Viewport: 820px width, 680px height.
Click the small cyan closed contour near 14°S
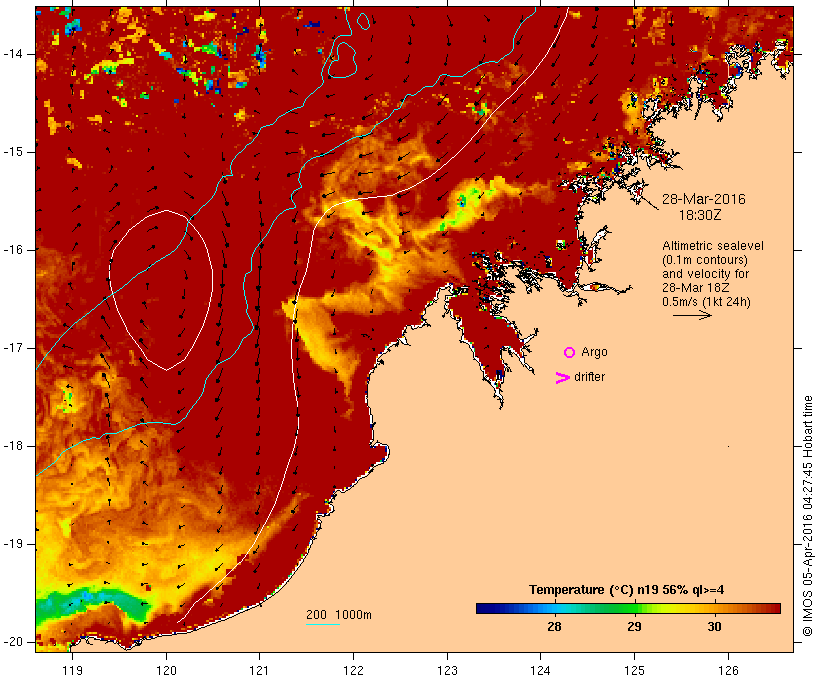pyautogui.click(x=342, y=61)
